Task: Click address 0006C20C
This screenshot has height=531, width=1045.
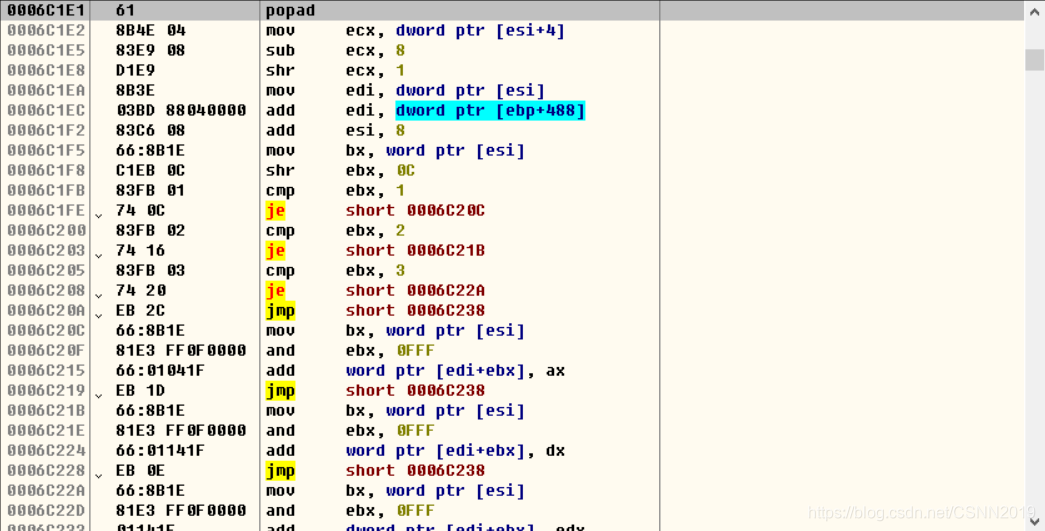Action: pos(47,330)
